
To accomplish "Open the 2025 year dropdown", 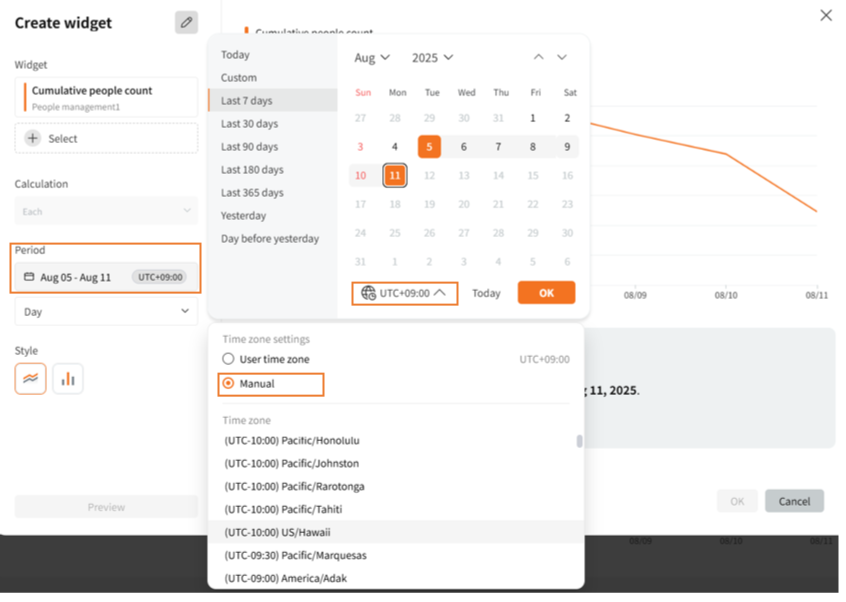I will (432, 58).
